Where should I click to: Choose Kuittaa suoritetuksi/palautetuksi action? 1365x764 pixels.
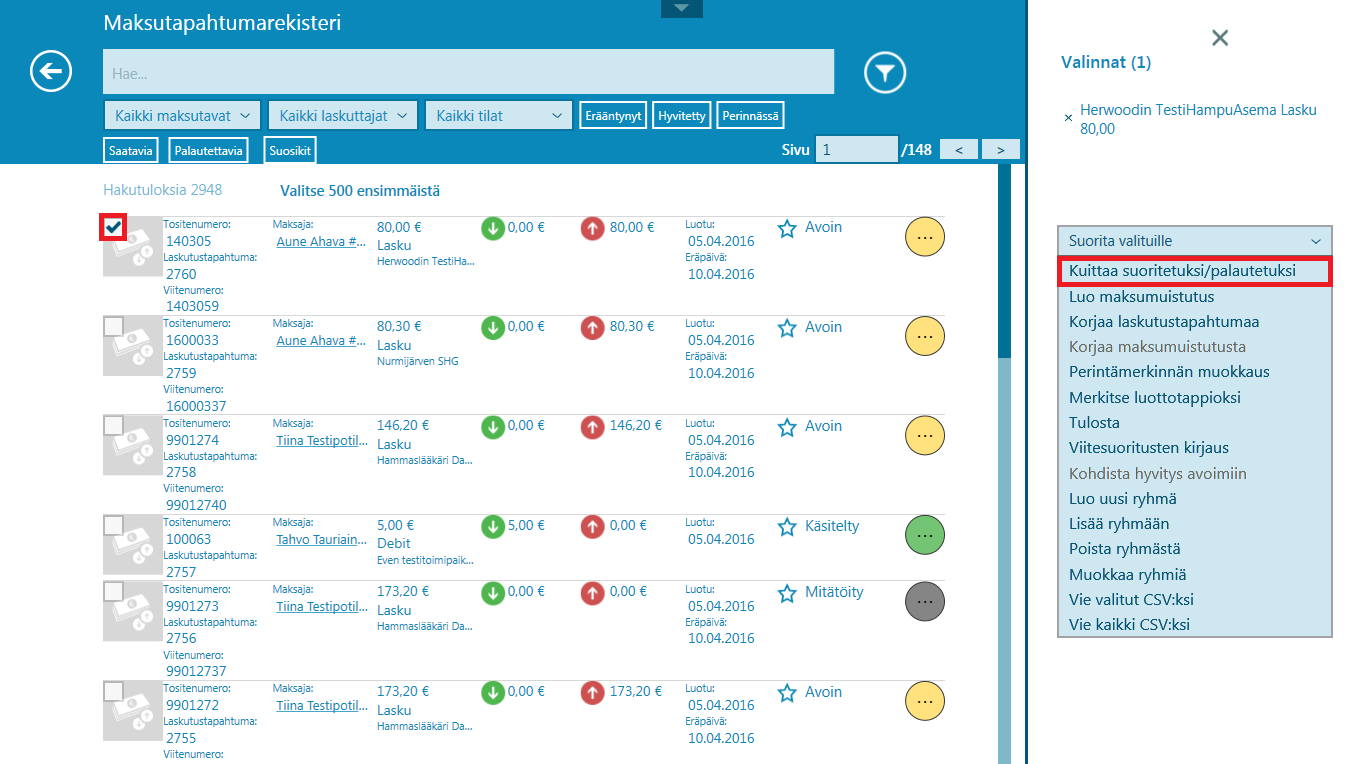[x=1194, y=271]
